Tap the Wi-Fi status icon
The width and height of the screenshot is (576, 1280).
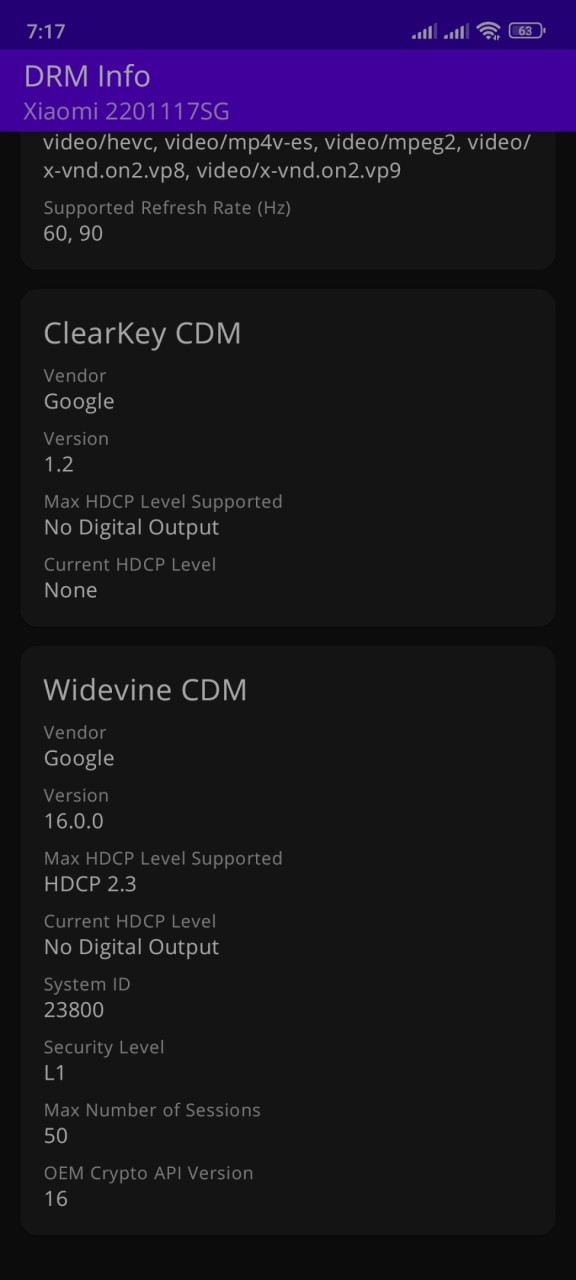click(488, 31)
